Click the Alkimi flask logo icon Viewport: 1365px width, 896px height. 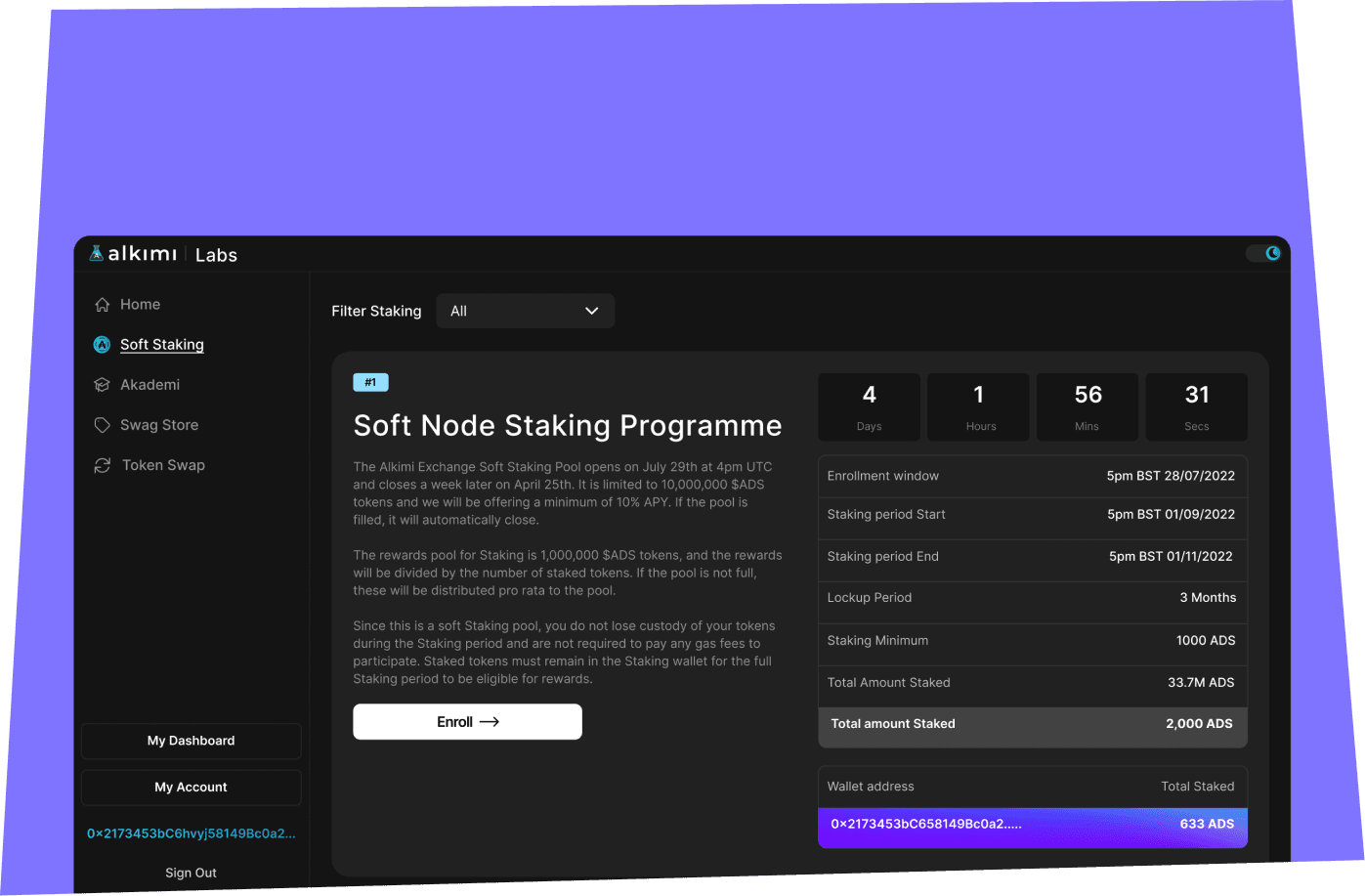point(97,253)
